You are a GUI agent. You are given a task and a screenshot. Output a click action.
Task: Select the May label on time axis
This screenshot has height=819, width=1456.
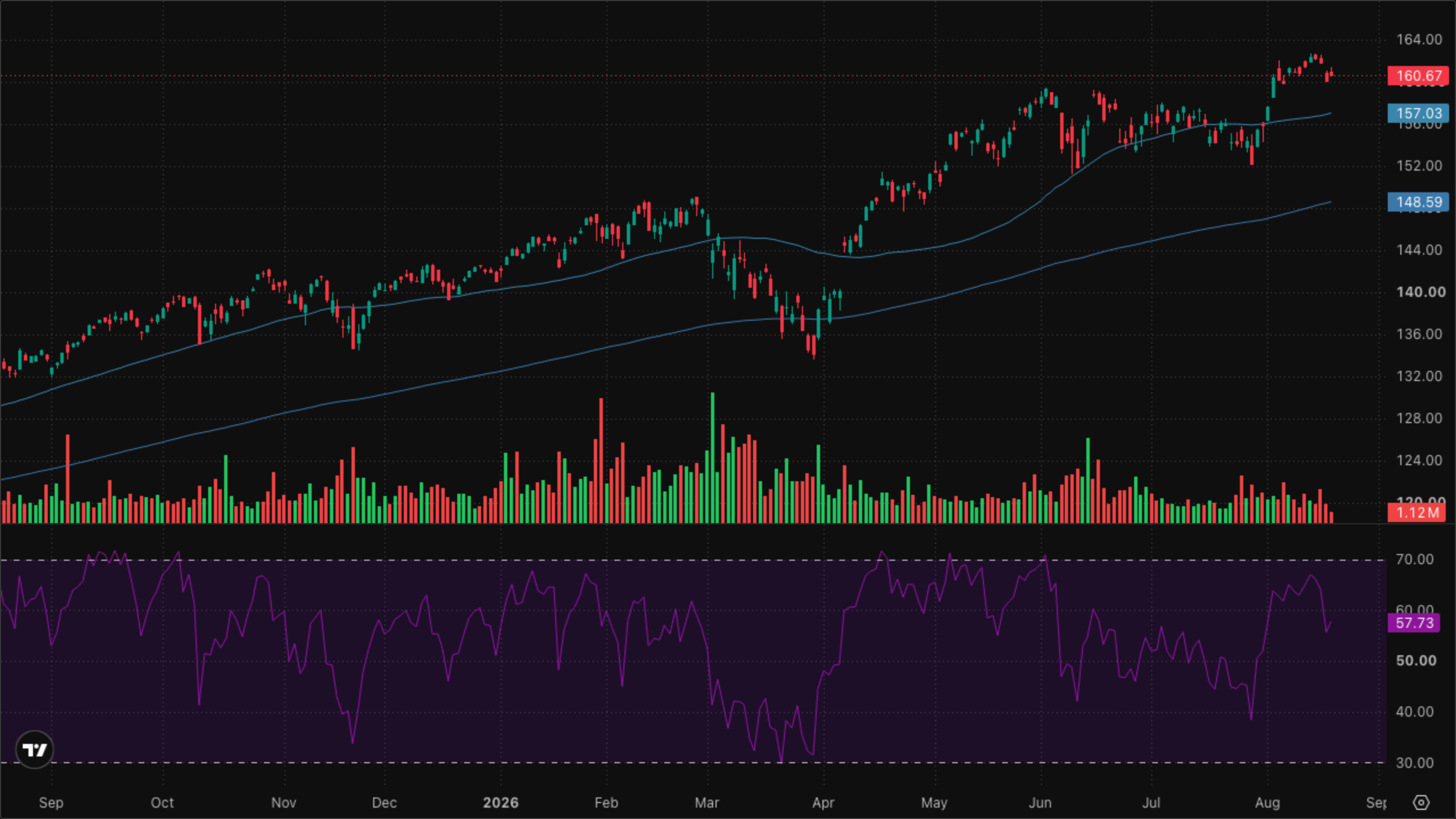(x=934, y=803)
